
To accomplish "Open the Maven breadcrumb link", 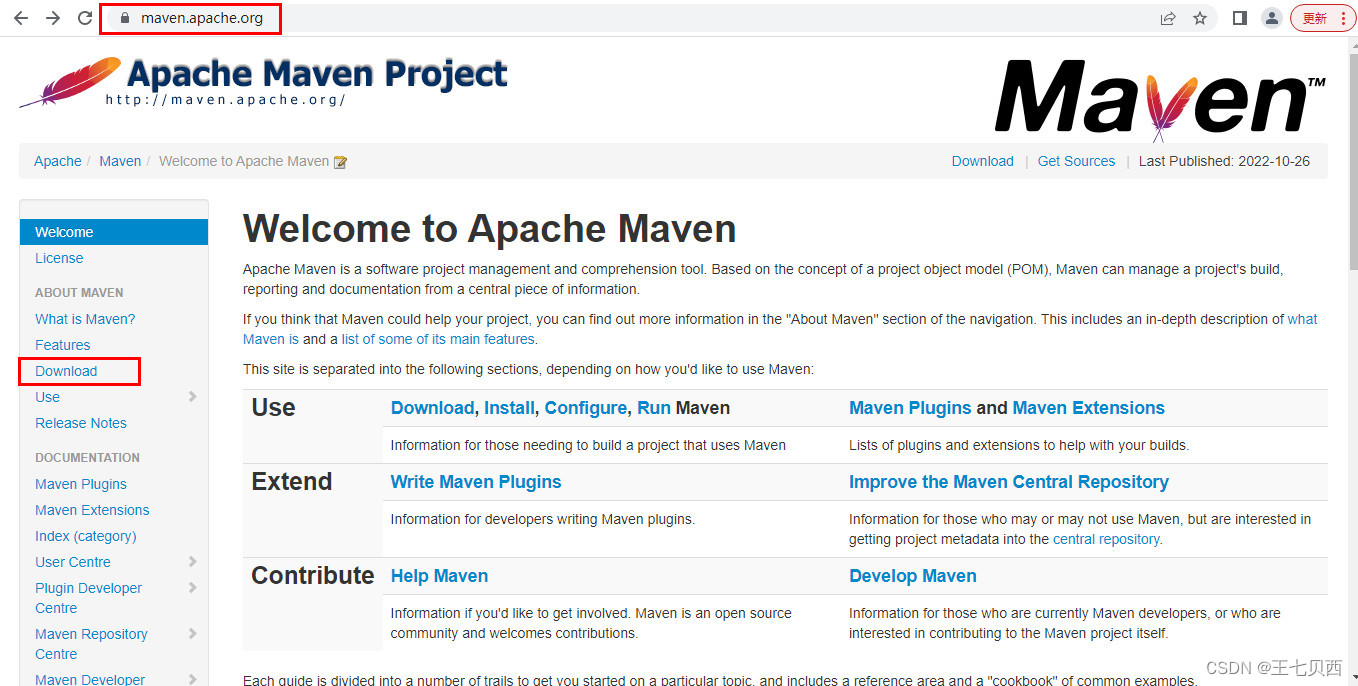I will [x=120, y=161].
